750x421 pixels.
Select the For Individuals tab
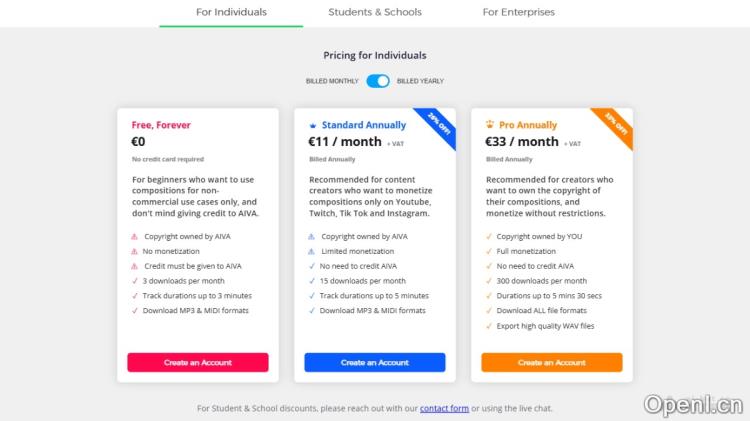click(231, 12)
